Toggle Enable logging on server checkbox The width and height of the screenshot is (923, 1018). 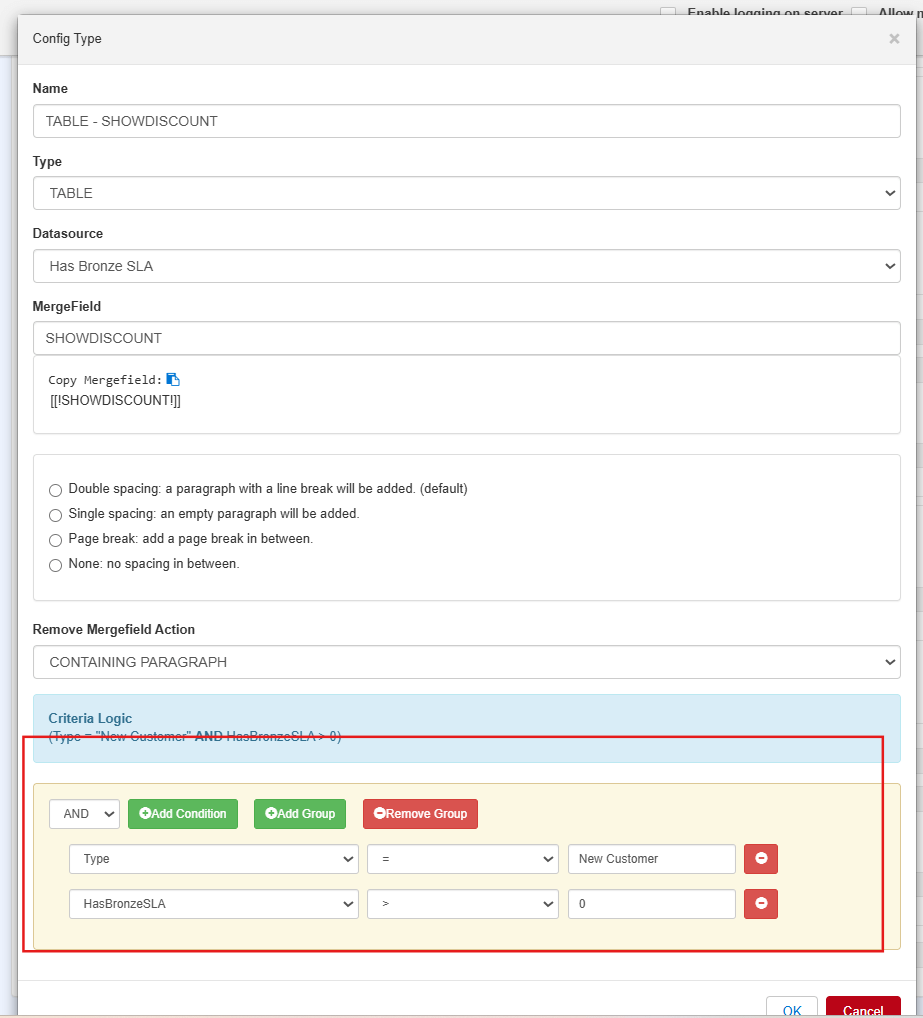click(668, 12)
